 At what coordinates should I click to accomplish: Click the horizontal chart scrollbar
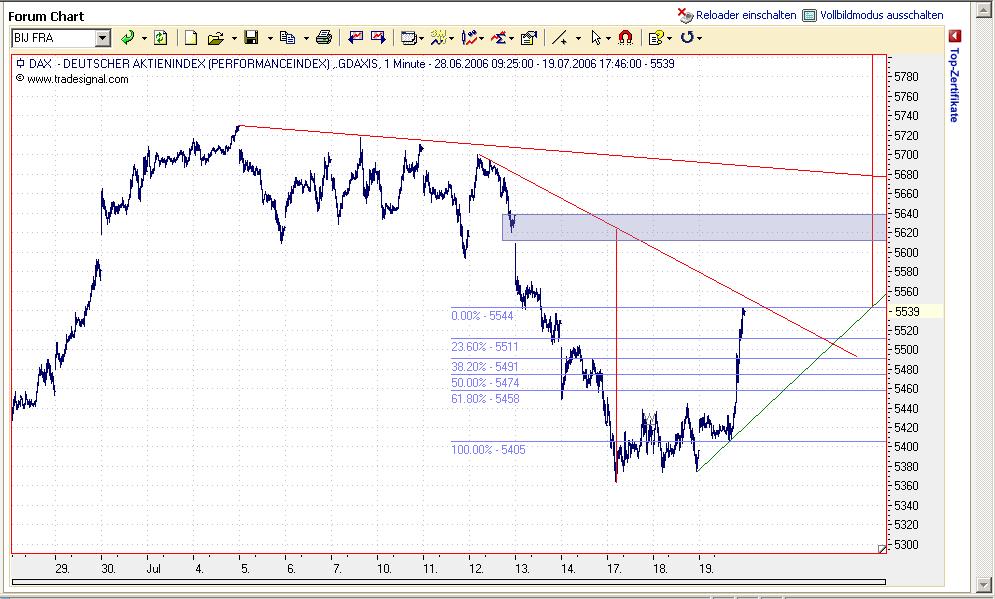coord(448,581)
